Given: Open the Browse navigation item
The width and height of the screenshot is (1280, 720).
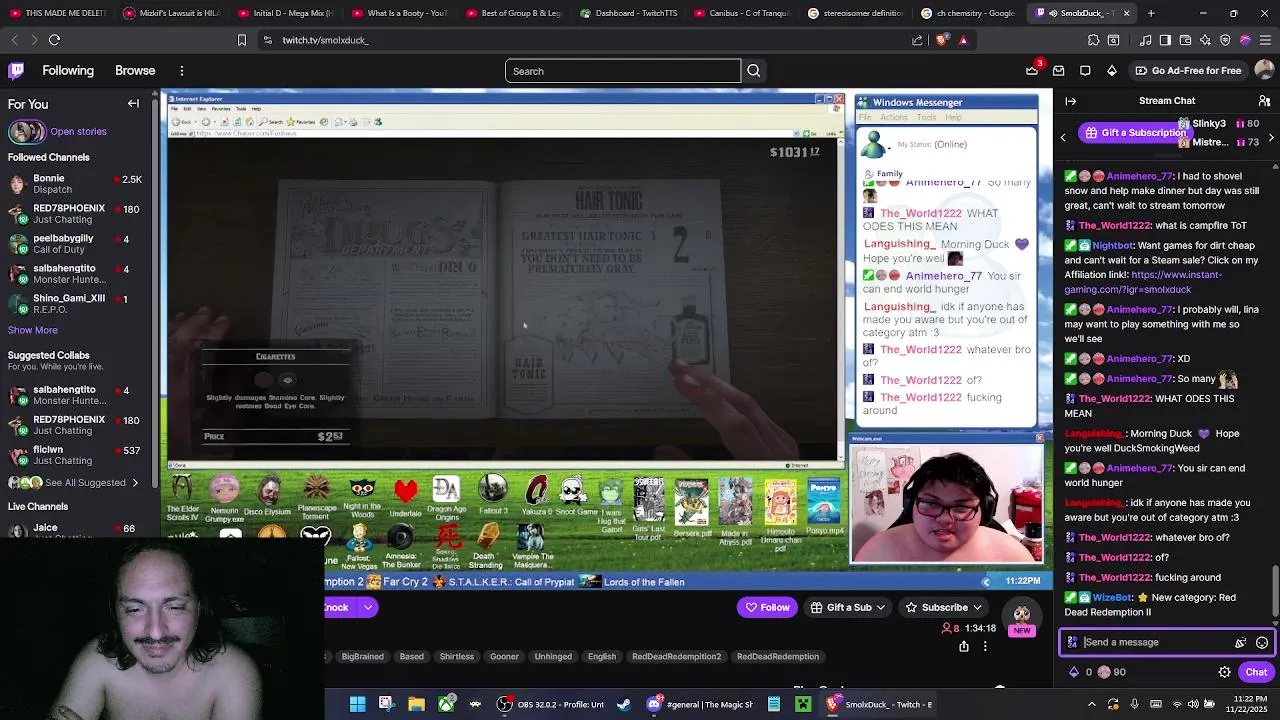Looking at the screenshot, I should (135, 71).
